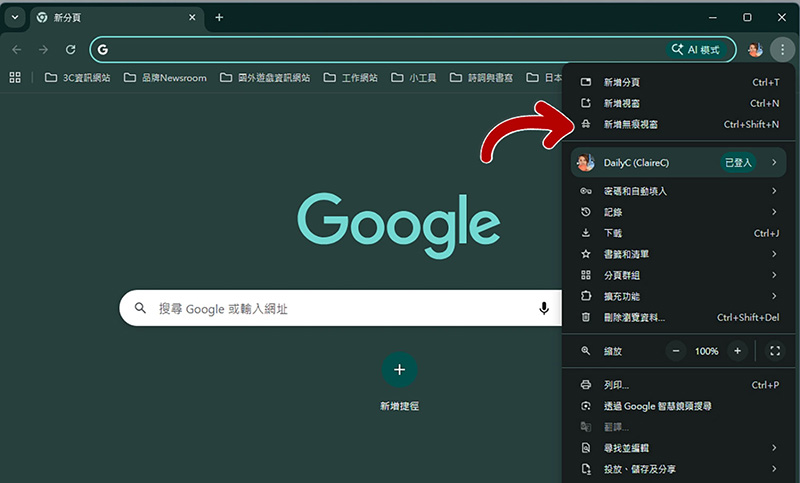This screenshot has width=800, height=483.
Task: Open the tab search dropdown arrow
Action: pos(15,18)
